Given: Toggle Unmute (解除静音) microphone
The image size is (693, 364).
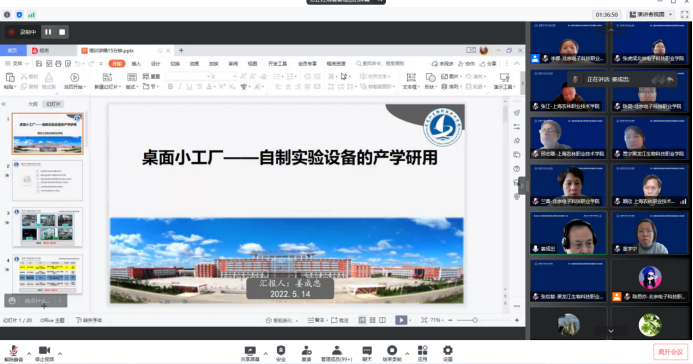Looking at the screenshot, I should coord(13,353).
